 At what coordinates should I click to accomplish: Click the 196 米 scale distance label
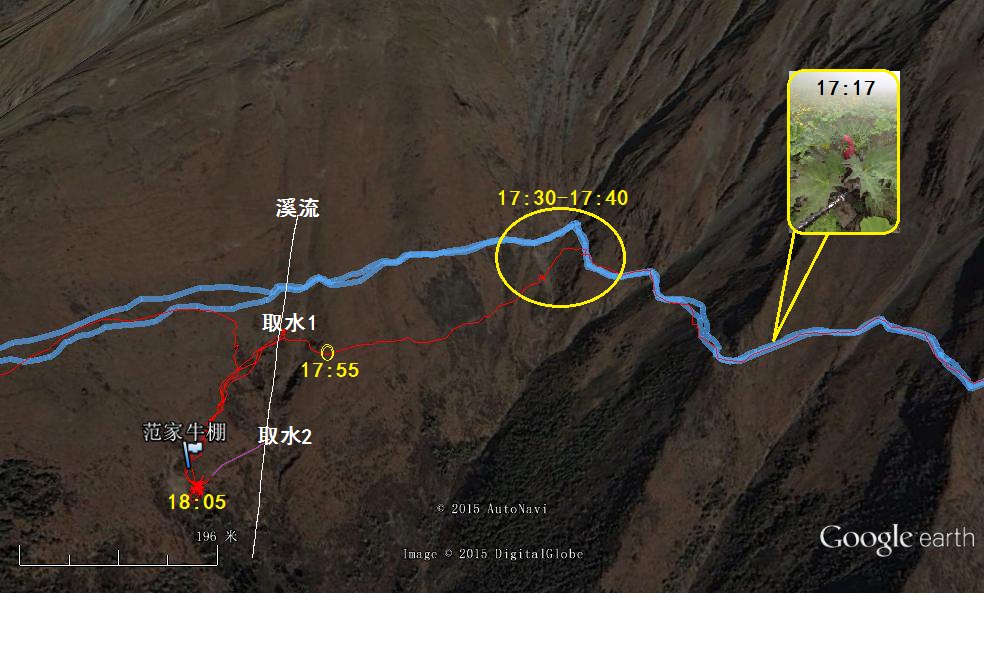(x=217, y=536)
